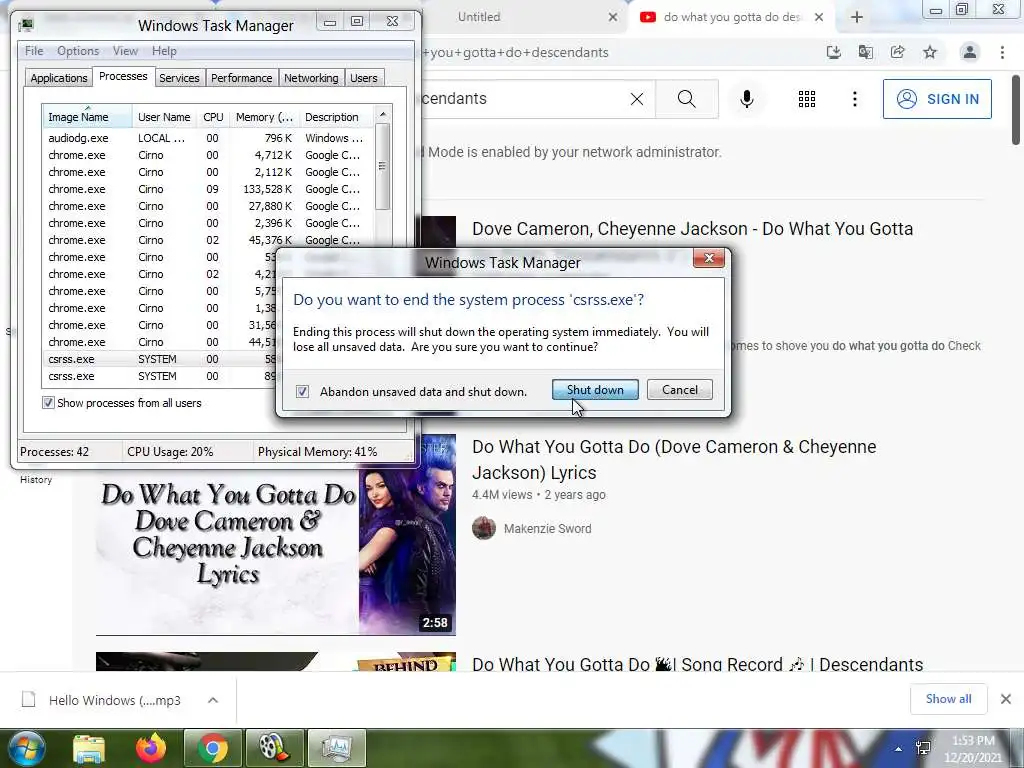Viewport: 1024px width, 768px height.
Task: Open 'Do What You Gotta Do Lyrics' video title
Action: 674,460
